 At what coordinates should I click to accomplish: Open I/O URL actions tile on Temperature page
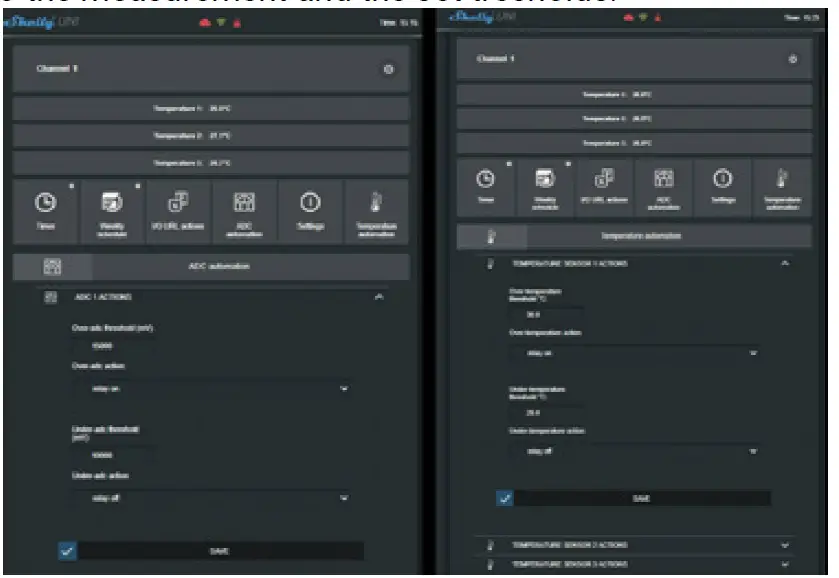click(x=605, y=188)
